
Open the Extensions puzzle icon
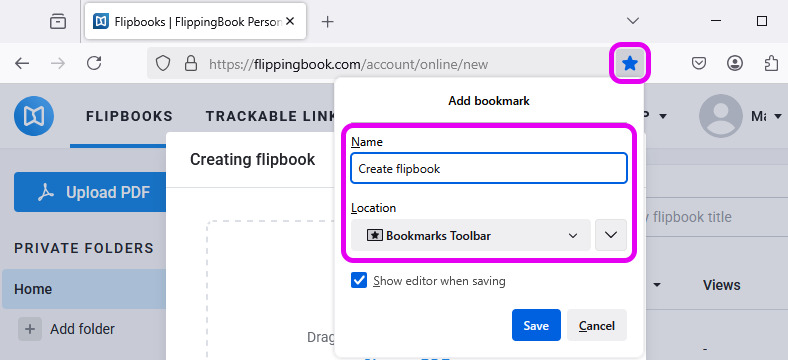771,63
